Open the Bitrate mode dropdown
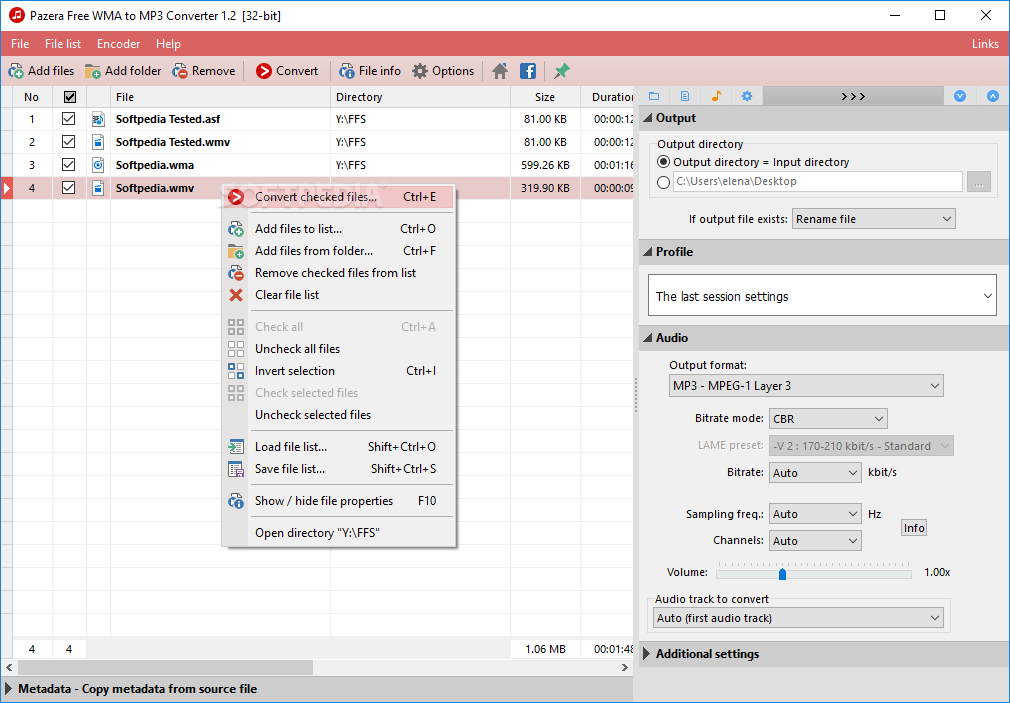The image size is (1010, 703). click(828, 419)
